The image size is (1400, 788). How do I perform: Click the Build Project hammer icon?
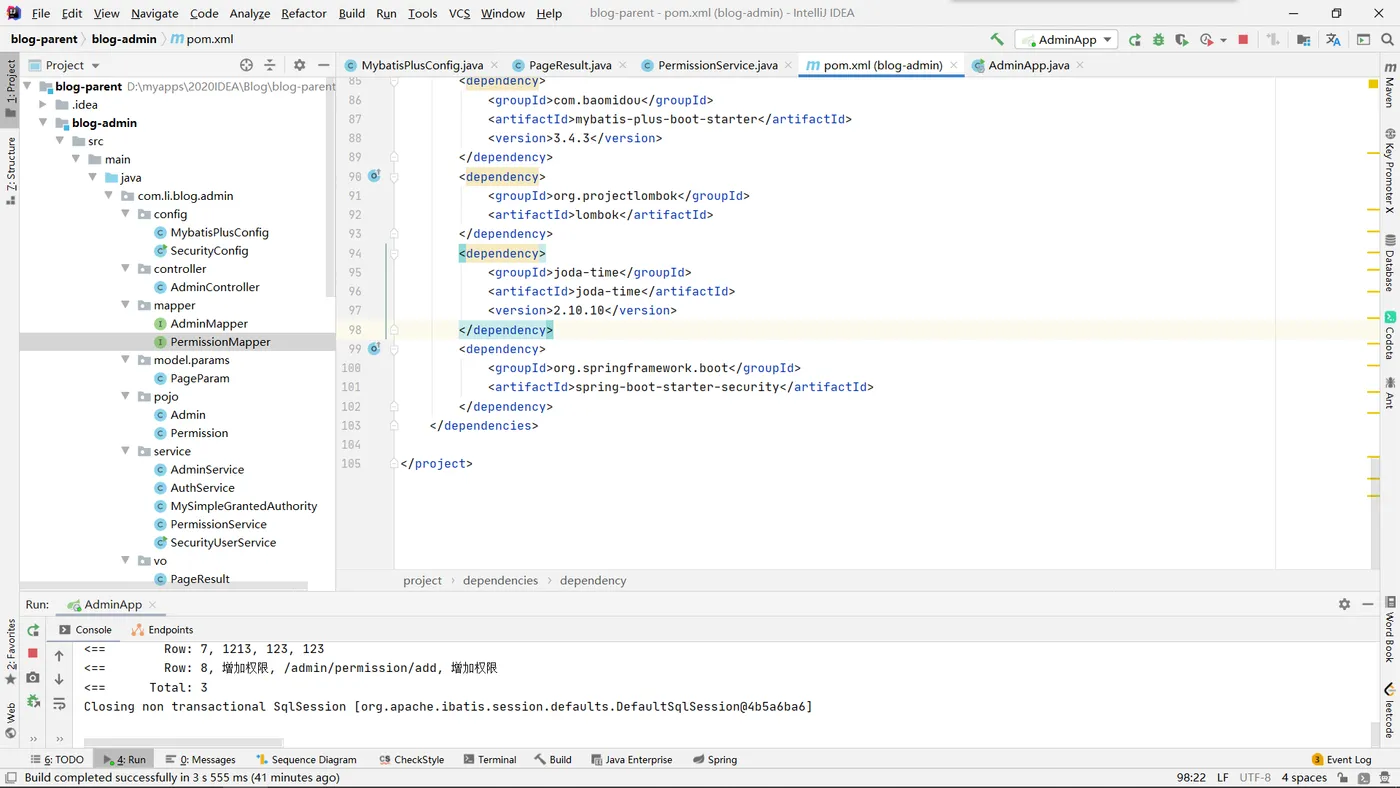(997, 40)
